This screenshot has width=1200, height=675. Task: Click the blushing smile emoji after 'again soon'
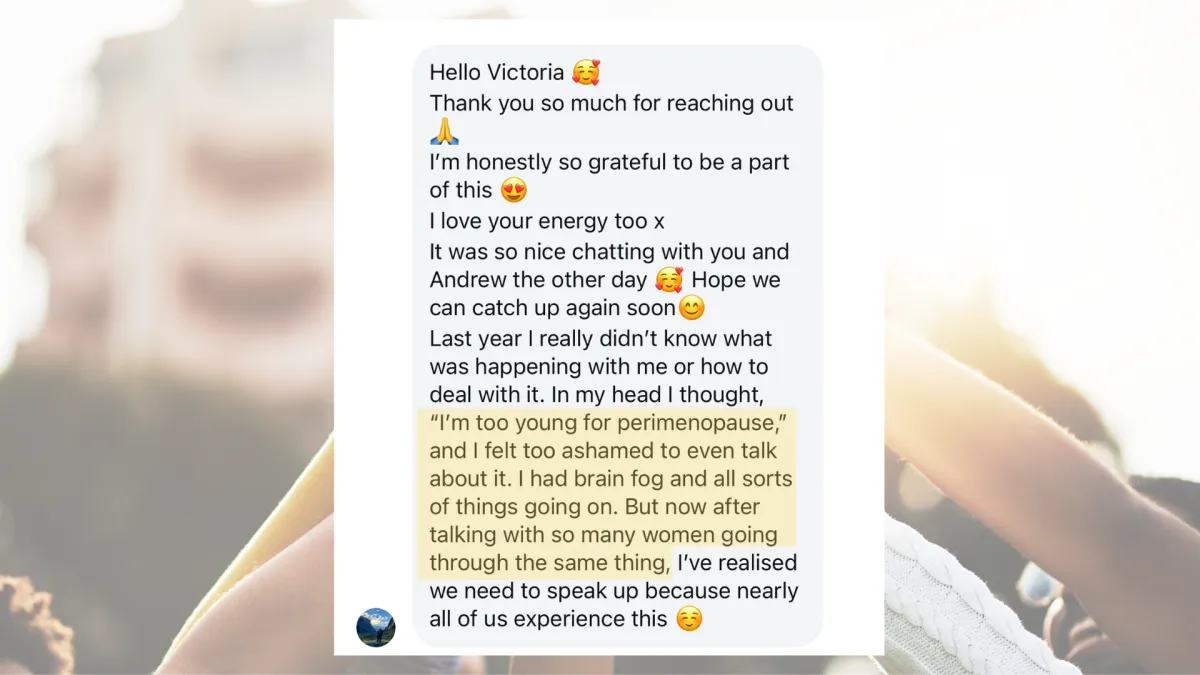(x=692, y=309)
